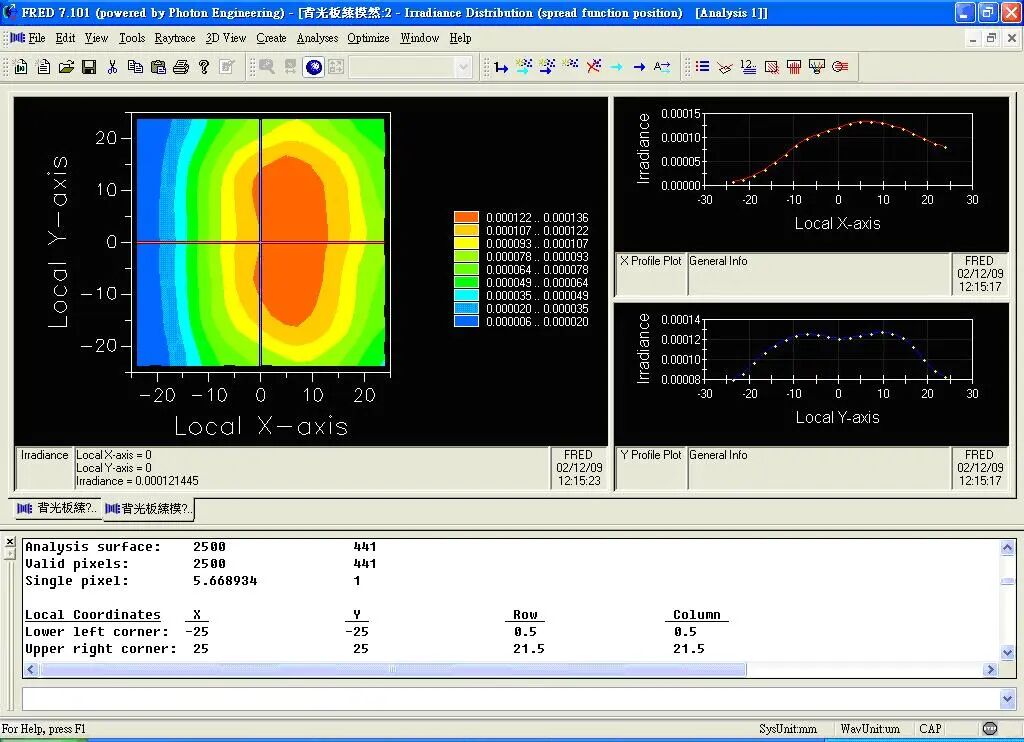Open the empty toolbar combo box dropdown

click(463, 67)
